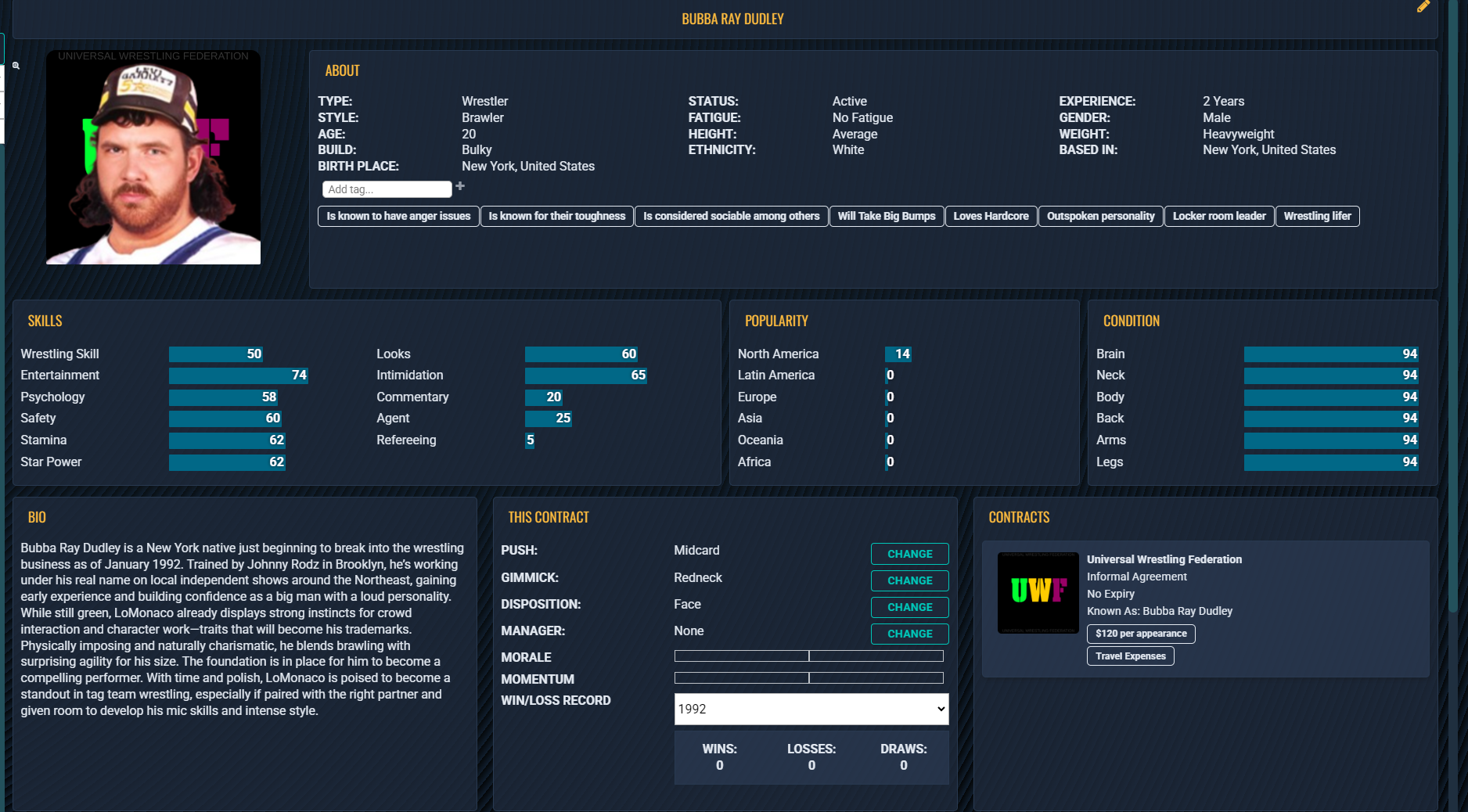
Task: Click the Brain condition bar
Action: (x=1331, y=354)
